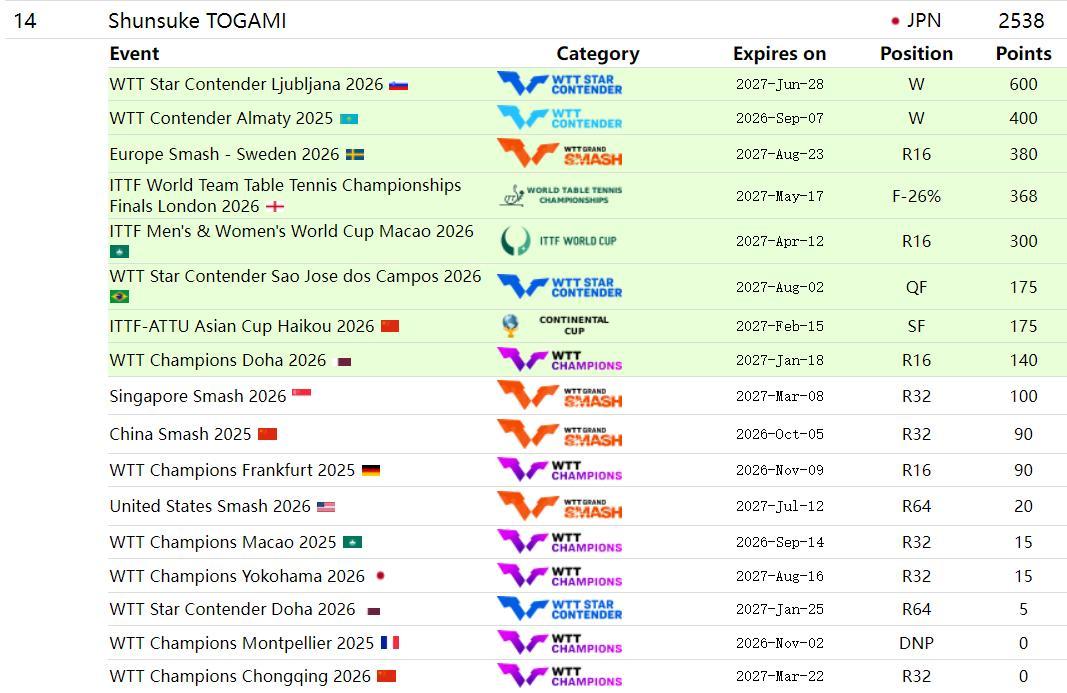Screen dimensions: 1067x693
Task: Click the WTT Champions logo in Chongqing row
Action: (559, 676)
